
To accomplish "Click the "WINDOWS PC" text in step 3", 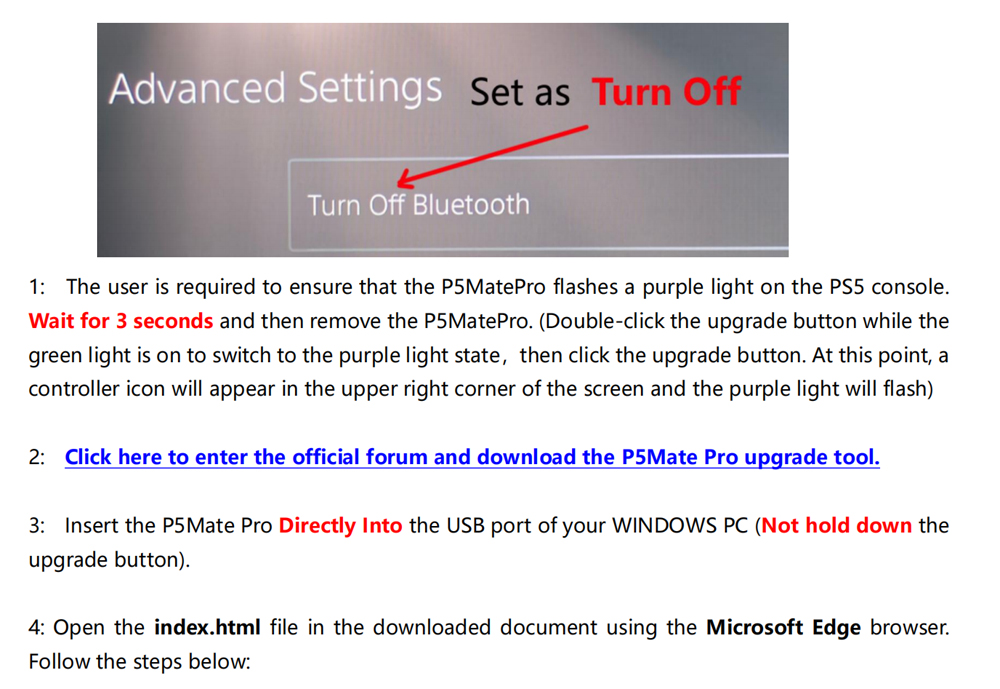I will [x=680, y=526].
